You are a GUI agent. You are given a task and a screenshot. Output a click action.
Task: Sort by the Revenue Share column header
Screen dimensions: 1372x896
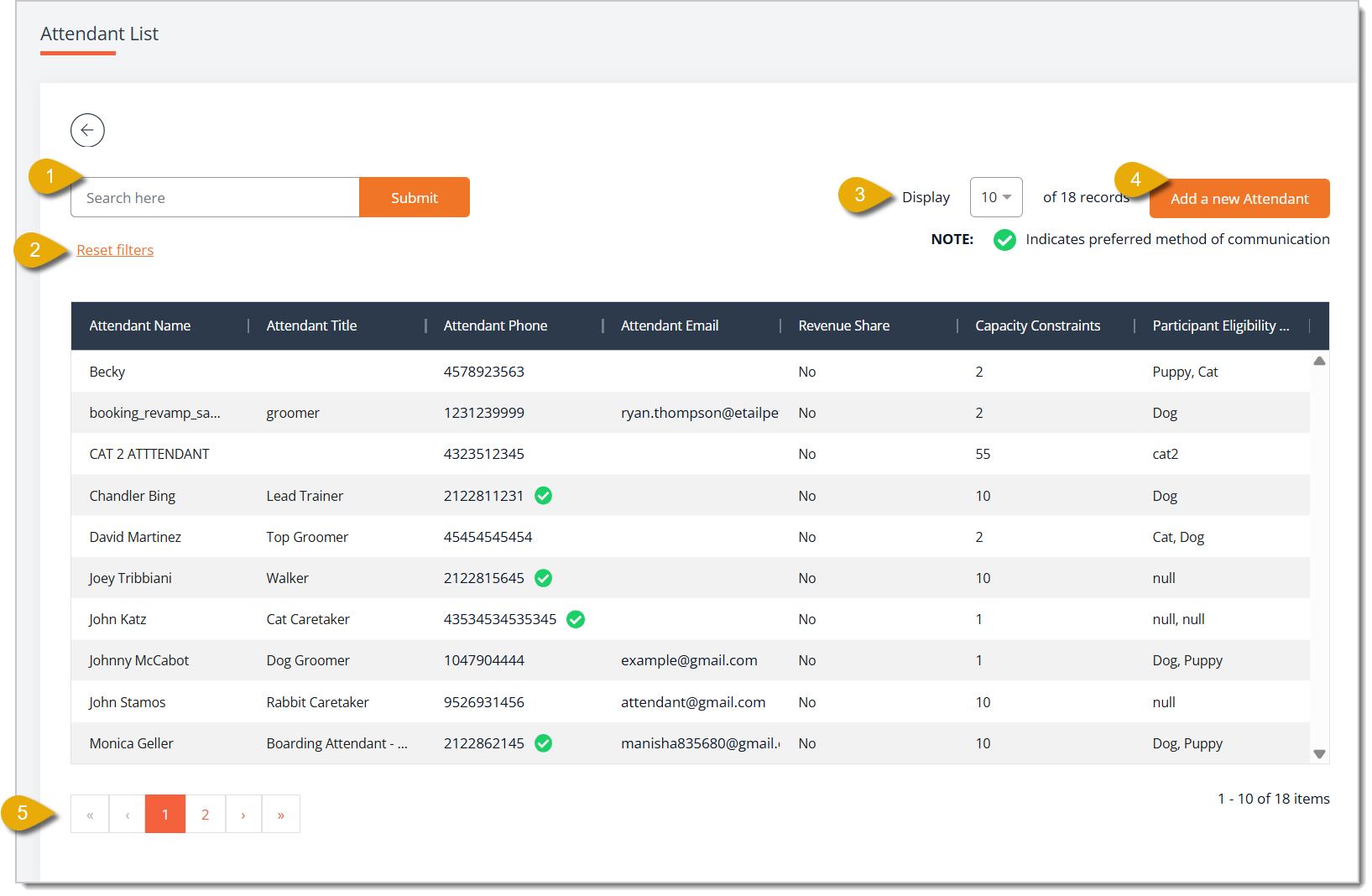tap(843, 326)
